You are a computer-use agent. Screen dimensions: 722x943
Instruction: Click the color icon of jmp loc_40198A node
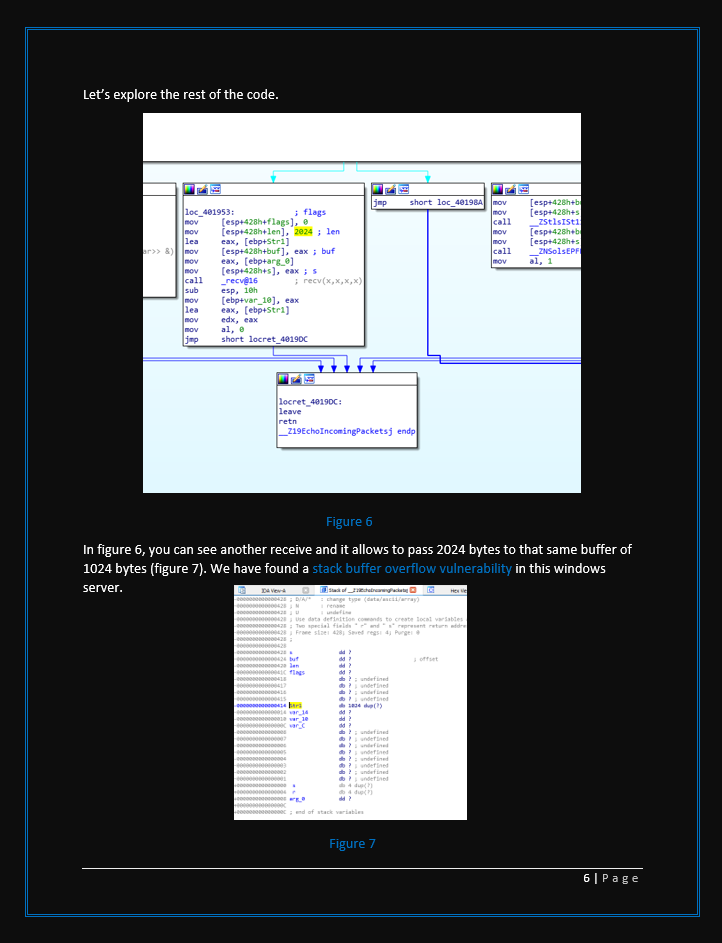pyautogui.click(x=378, y=189)
